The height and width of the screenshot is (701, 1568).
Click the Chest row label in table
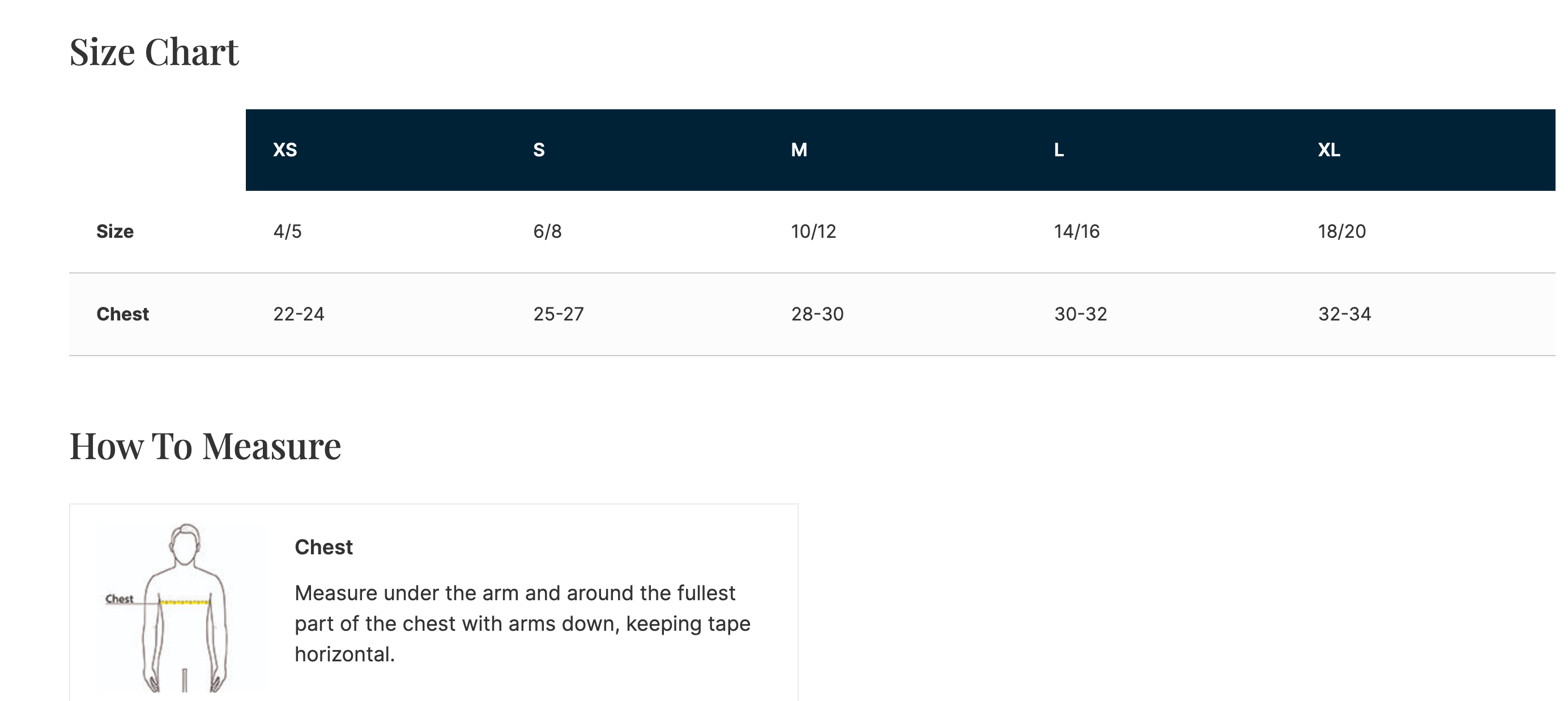point(122,314)
